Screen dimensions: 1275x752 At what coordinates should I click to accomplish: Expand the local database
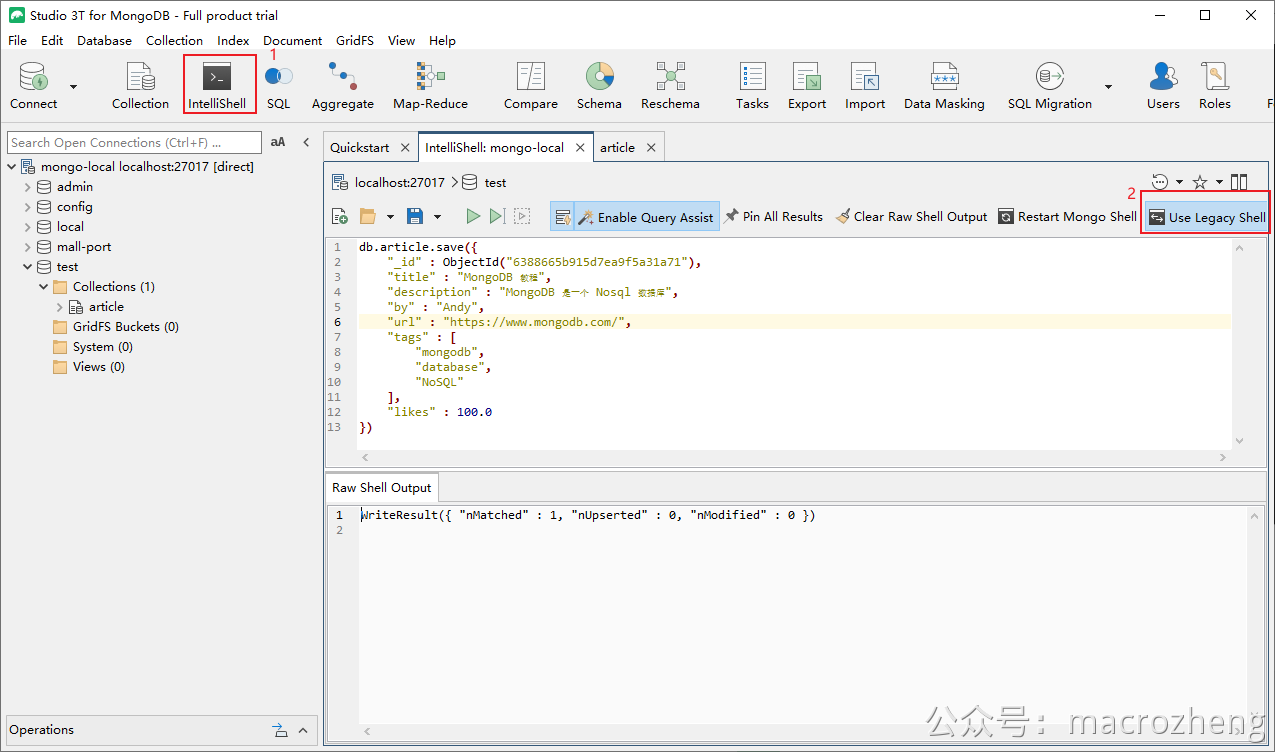point(28,227)
